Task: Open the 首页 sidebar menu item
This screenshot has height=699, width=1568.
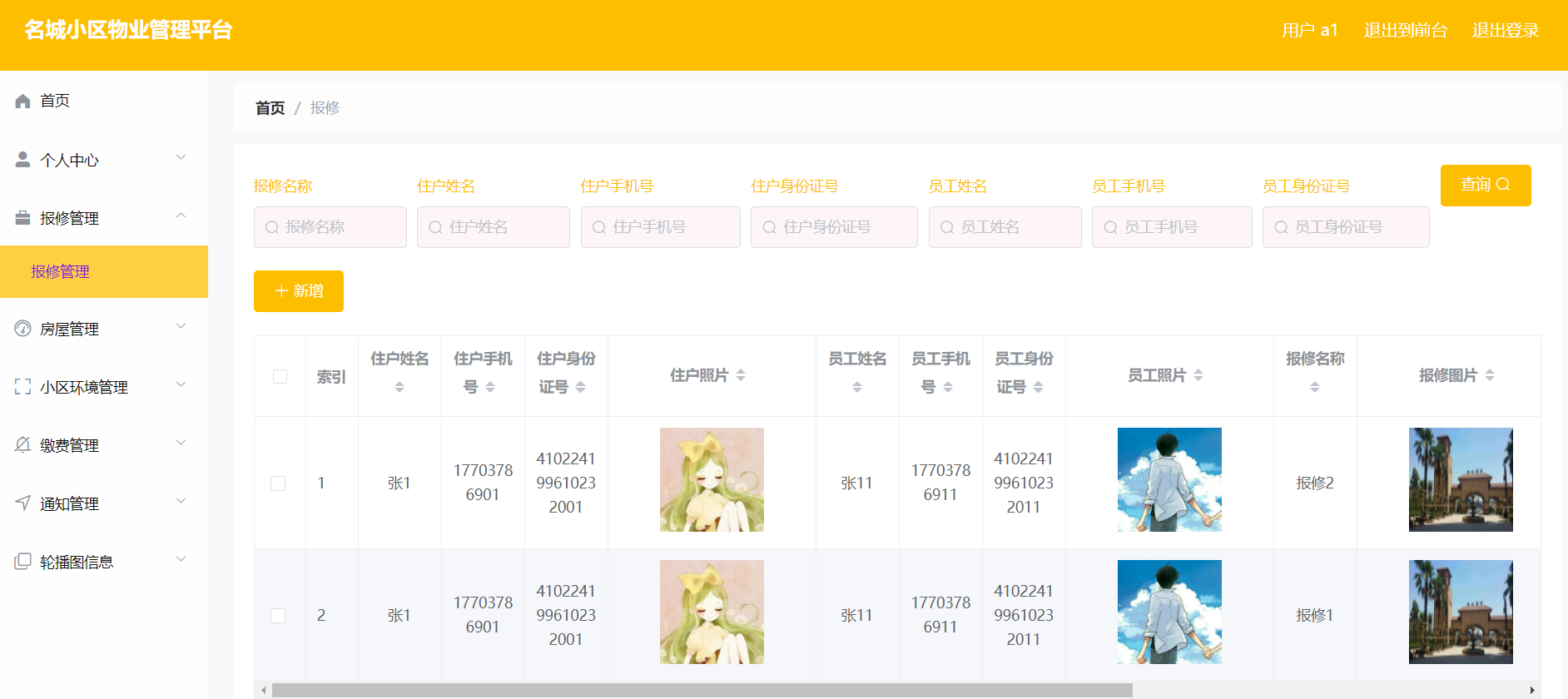Action: pos(104,101)
